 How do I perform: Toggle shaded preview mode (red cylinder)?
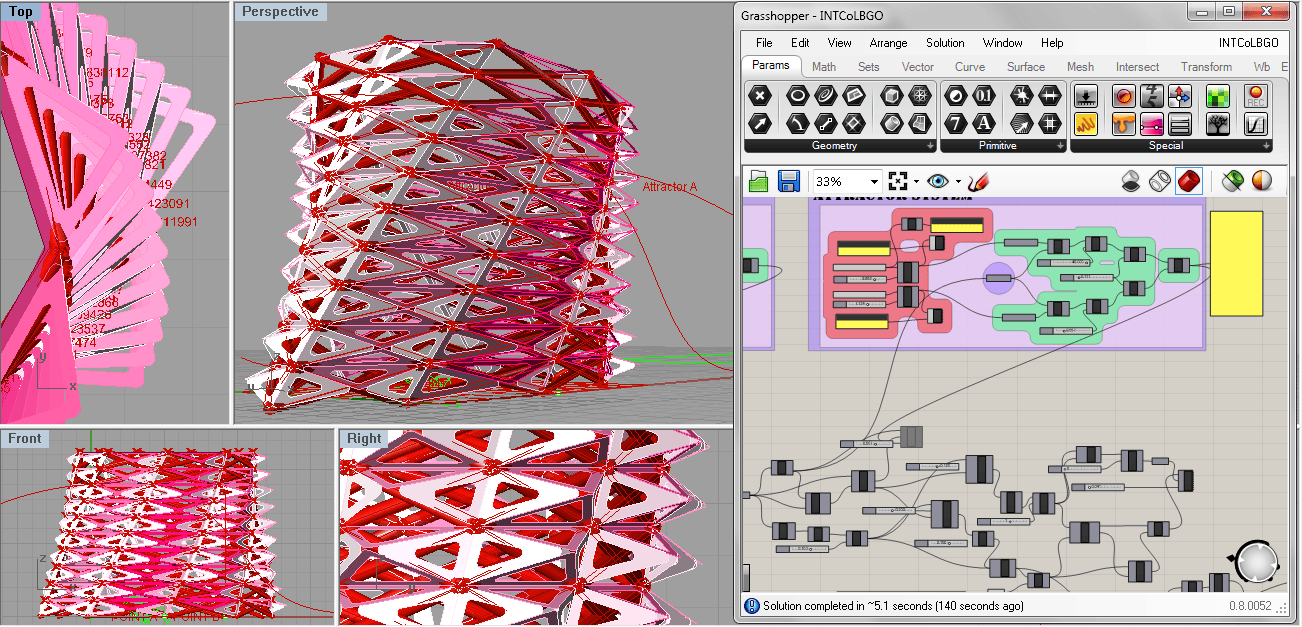coord(1188,181)
